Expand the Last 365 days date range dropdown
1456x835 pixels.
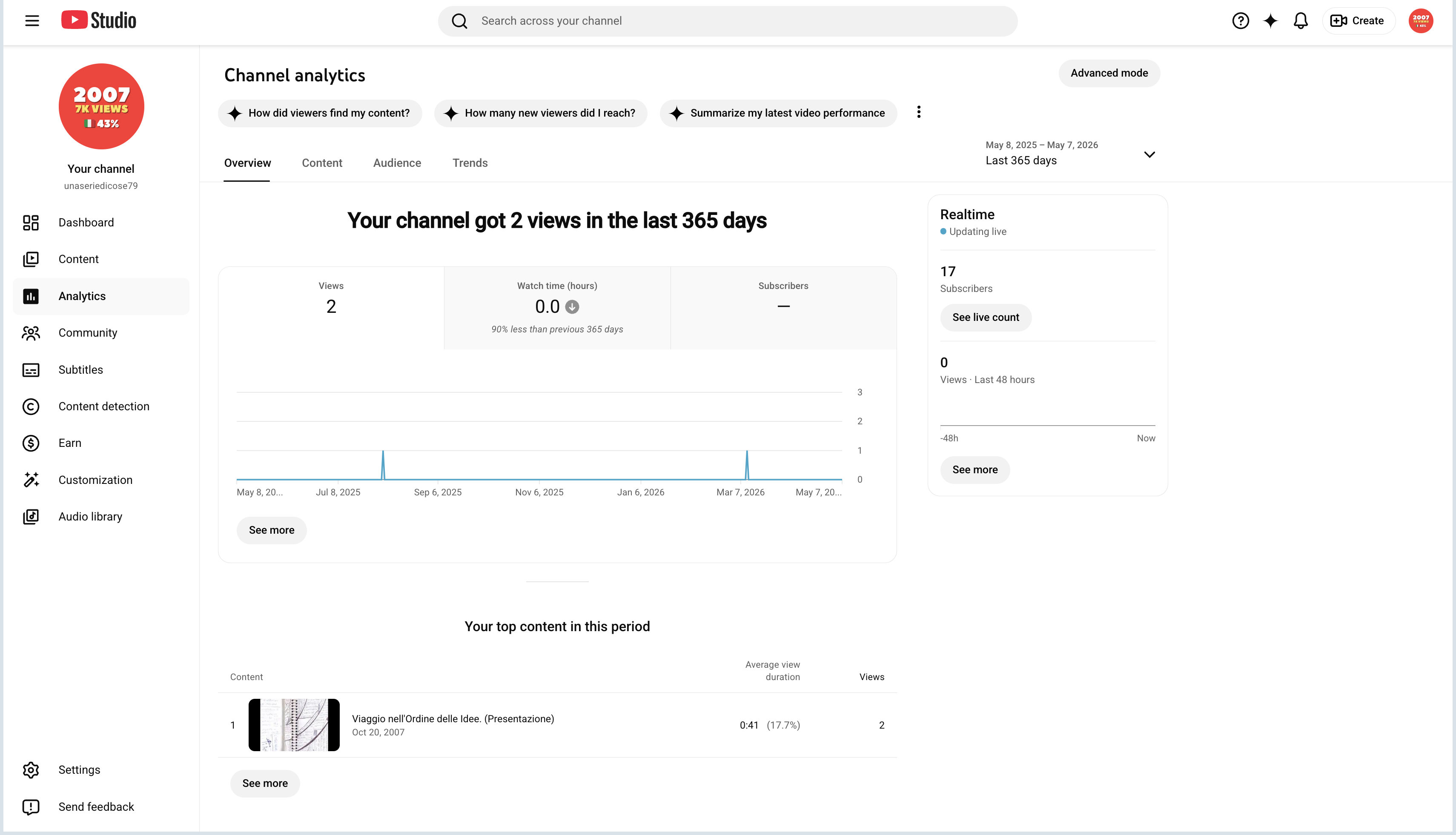(x=1070, y=154)
